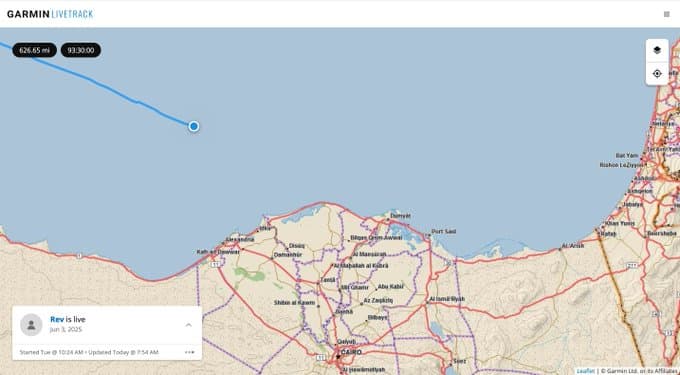
Task: Center map on current location
Action: pos(657,74)
